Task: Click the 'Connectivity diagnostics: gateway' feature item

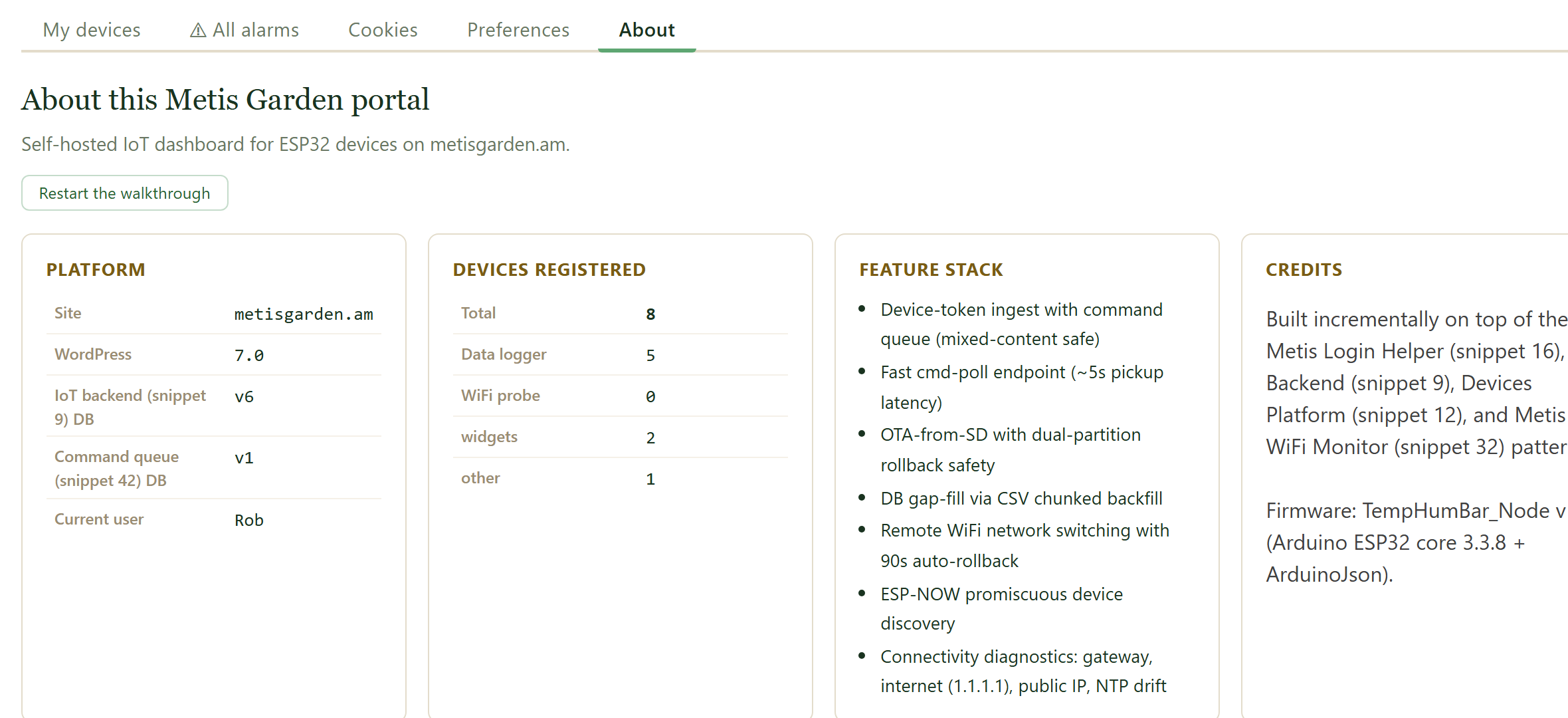Action: 1023,671
